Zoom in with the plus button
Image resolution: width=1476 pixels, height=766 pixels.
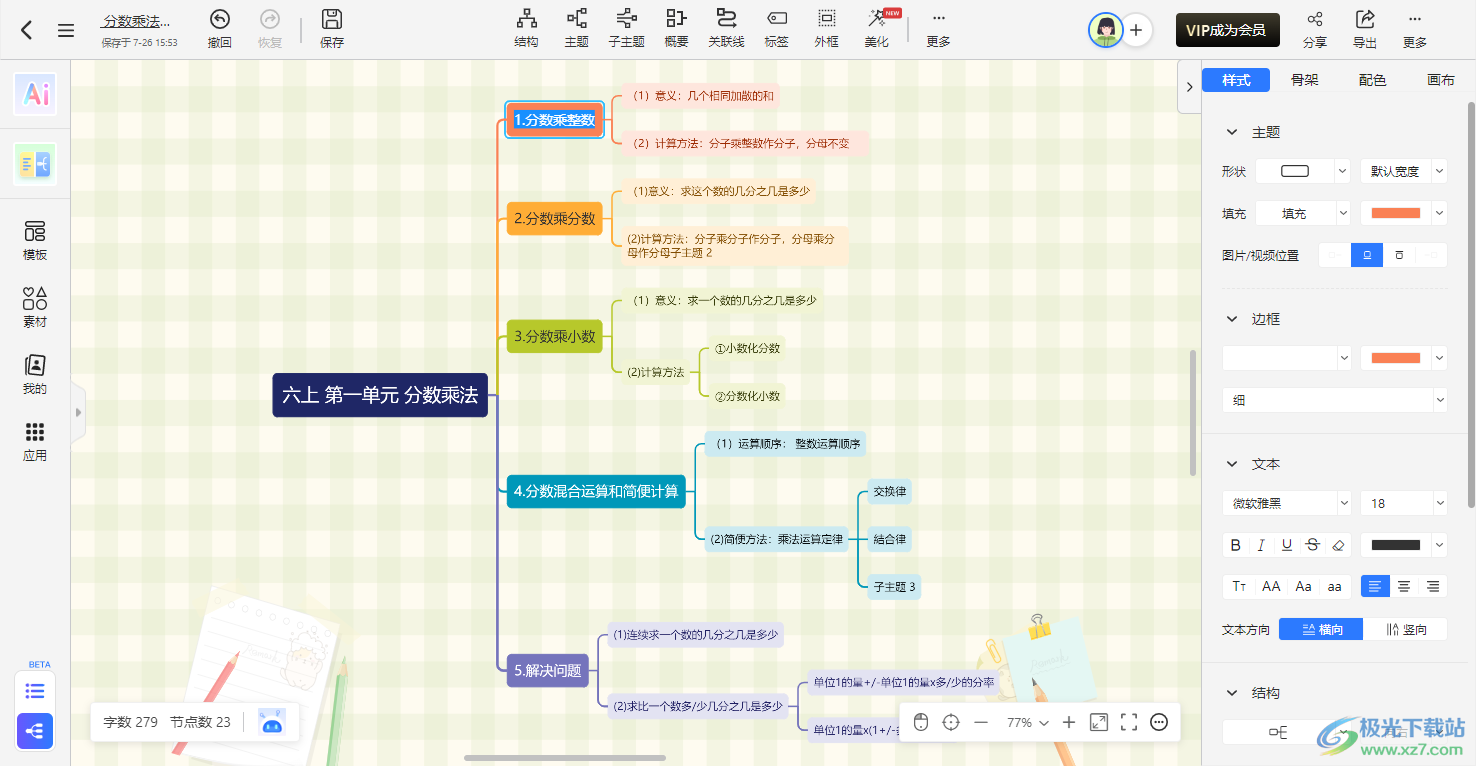point(1069,722)
